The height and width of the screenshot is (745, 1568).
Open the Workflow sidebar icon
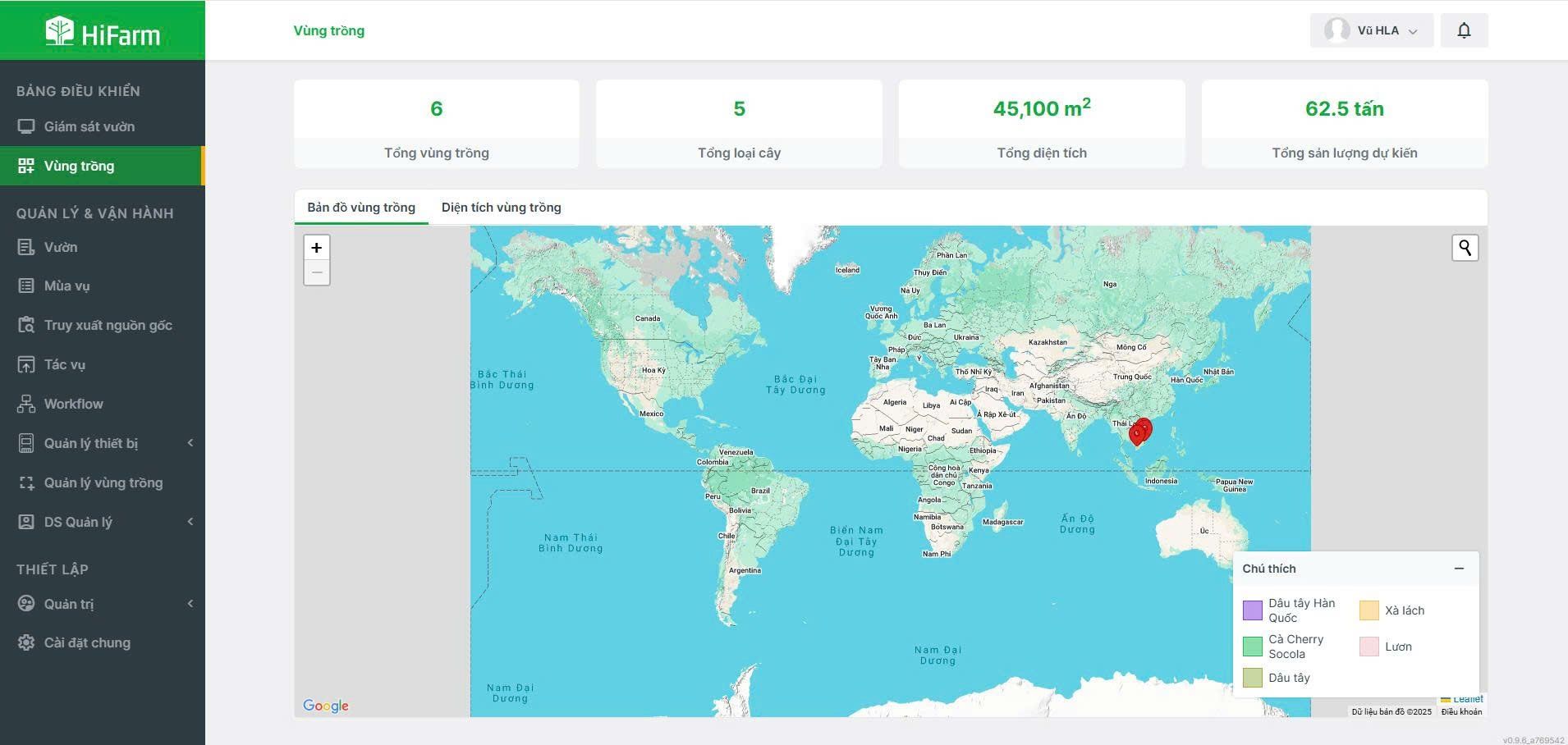coord(26,404)
